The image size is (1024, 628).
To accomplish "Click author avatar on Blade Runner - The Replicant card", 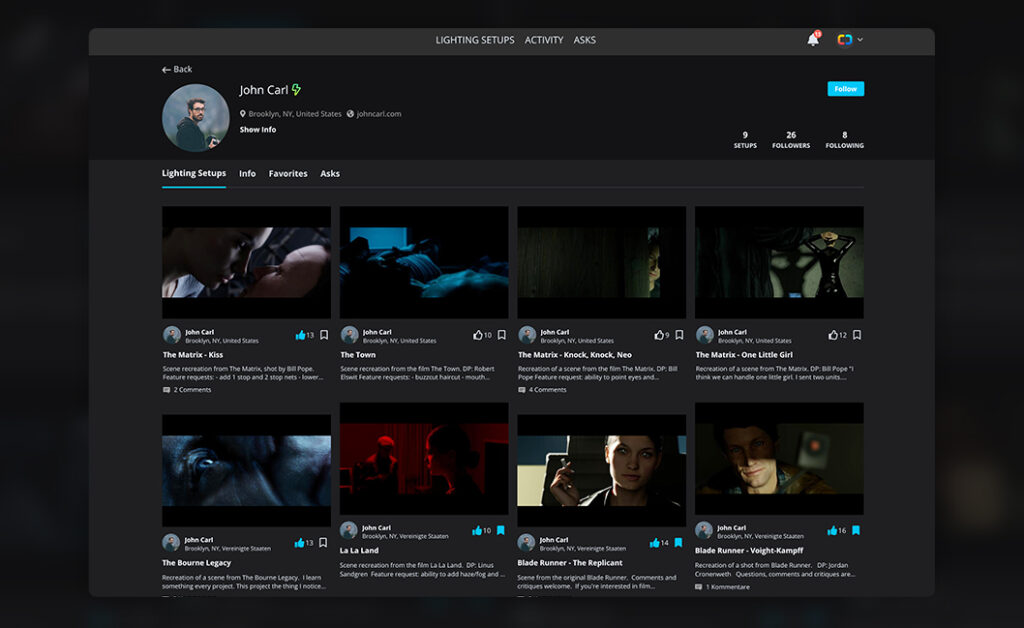I will (x=526, y=542).
